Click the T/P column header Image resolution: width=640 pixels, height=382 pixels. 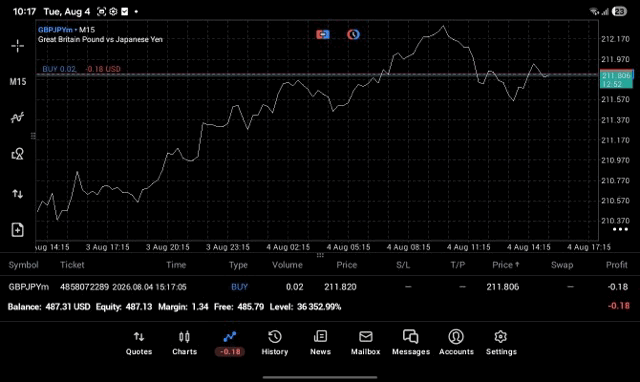(458, 265)
